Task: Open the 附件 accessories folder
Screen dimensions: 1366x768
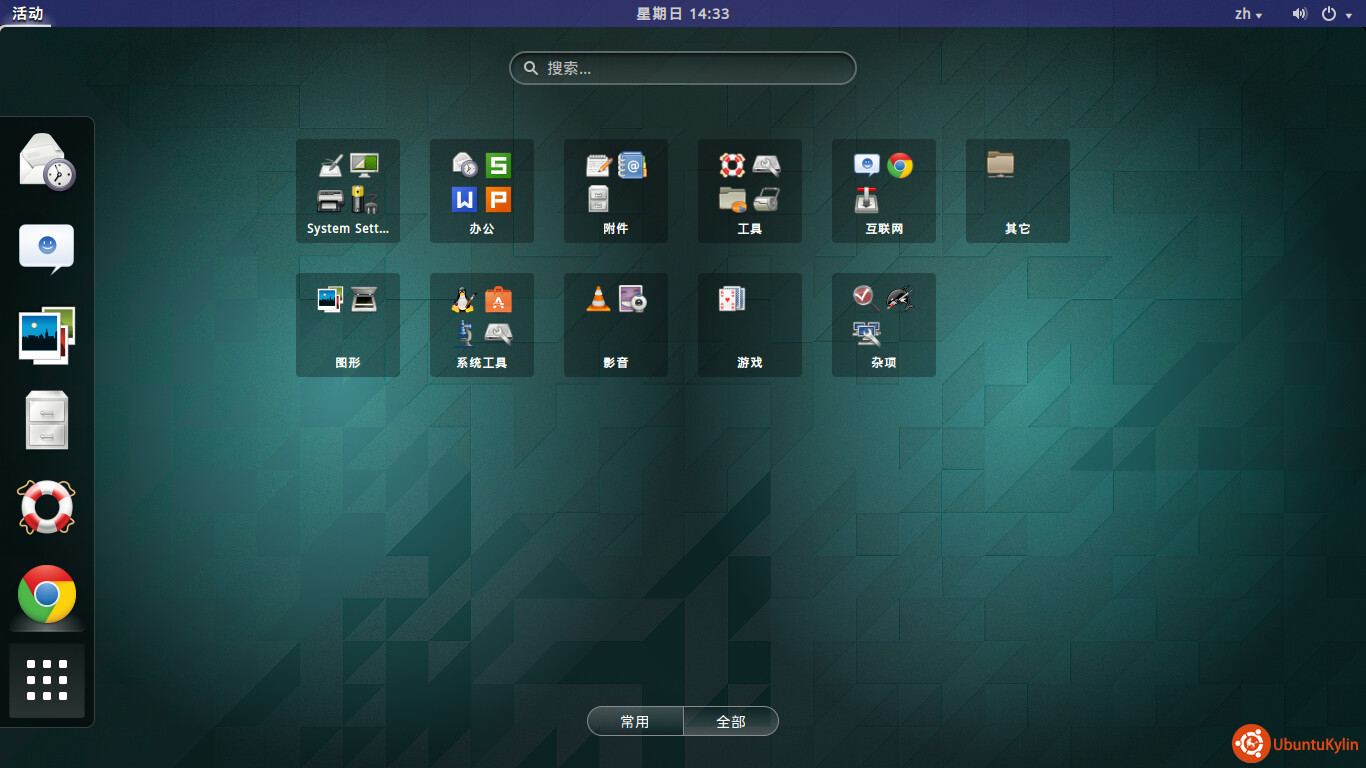Action: pos(616,191)
